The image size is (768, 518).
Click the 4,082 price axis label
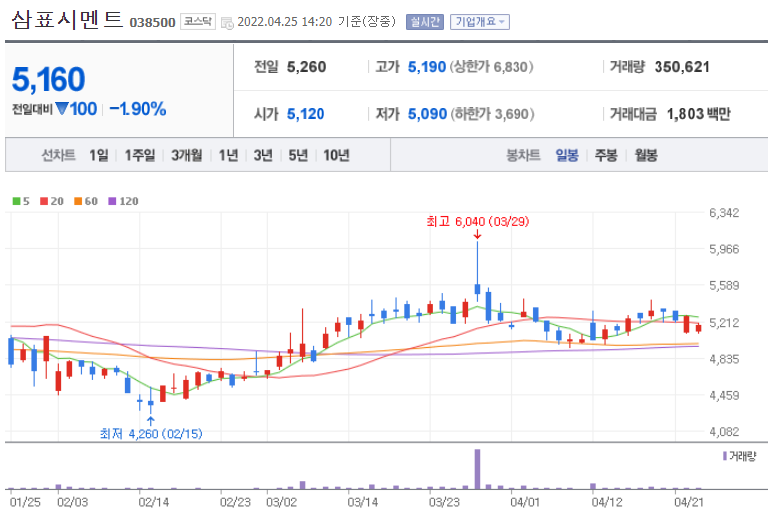pyautogui.click(x=724, y=432)
